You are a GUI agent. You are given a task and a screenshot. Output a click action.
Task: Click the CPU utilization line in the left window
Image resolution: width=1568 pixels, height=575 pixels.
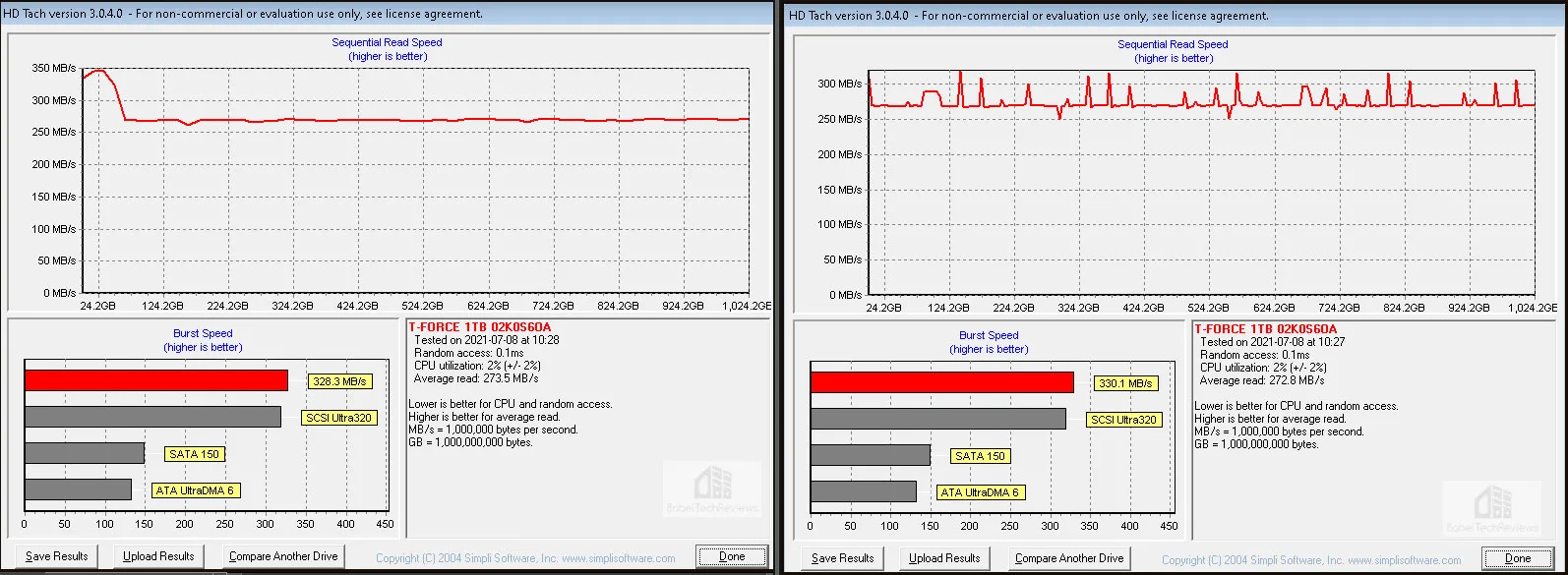pyautogui.click(x=477, y=366)
